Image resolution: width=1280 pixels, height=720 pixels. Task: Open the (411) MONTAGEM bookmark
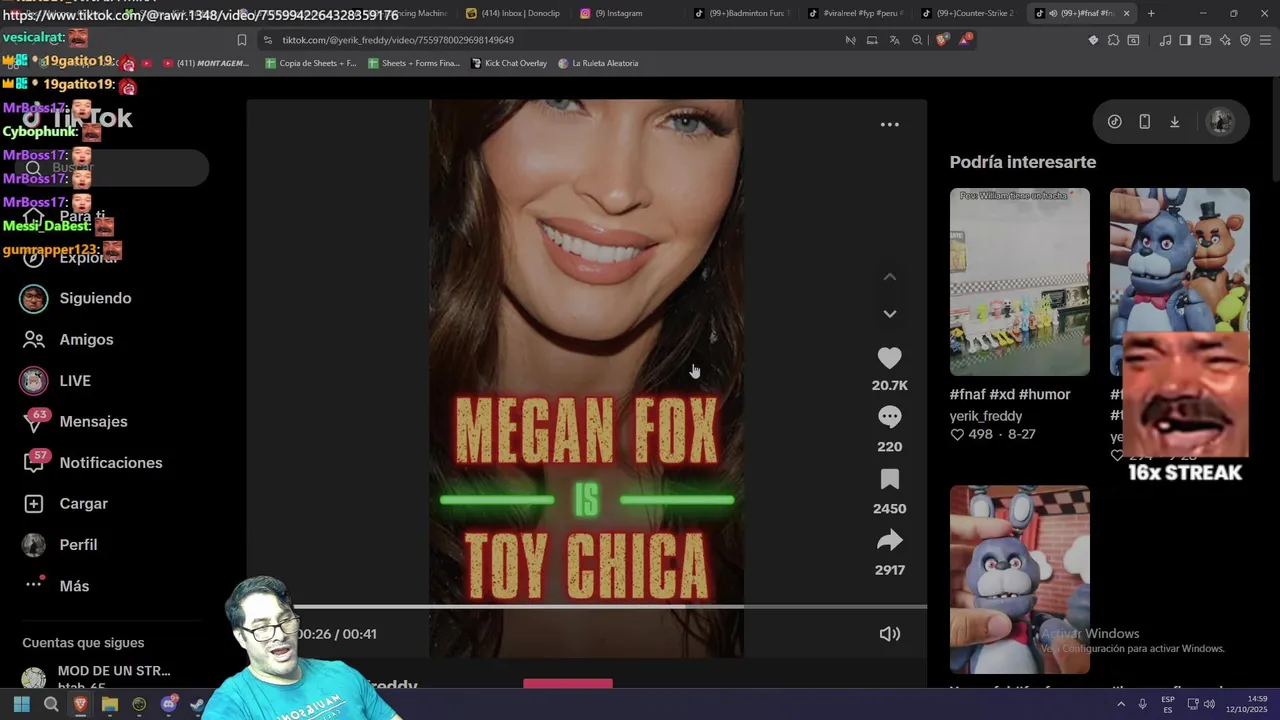pyautogui.click(x=205, y=63)
